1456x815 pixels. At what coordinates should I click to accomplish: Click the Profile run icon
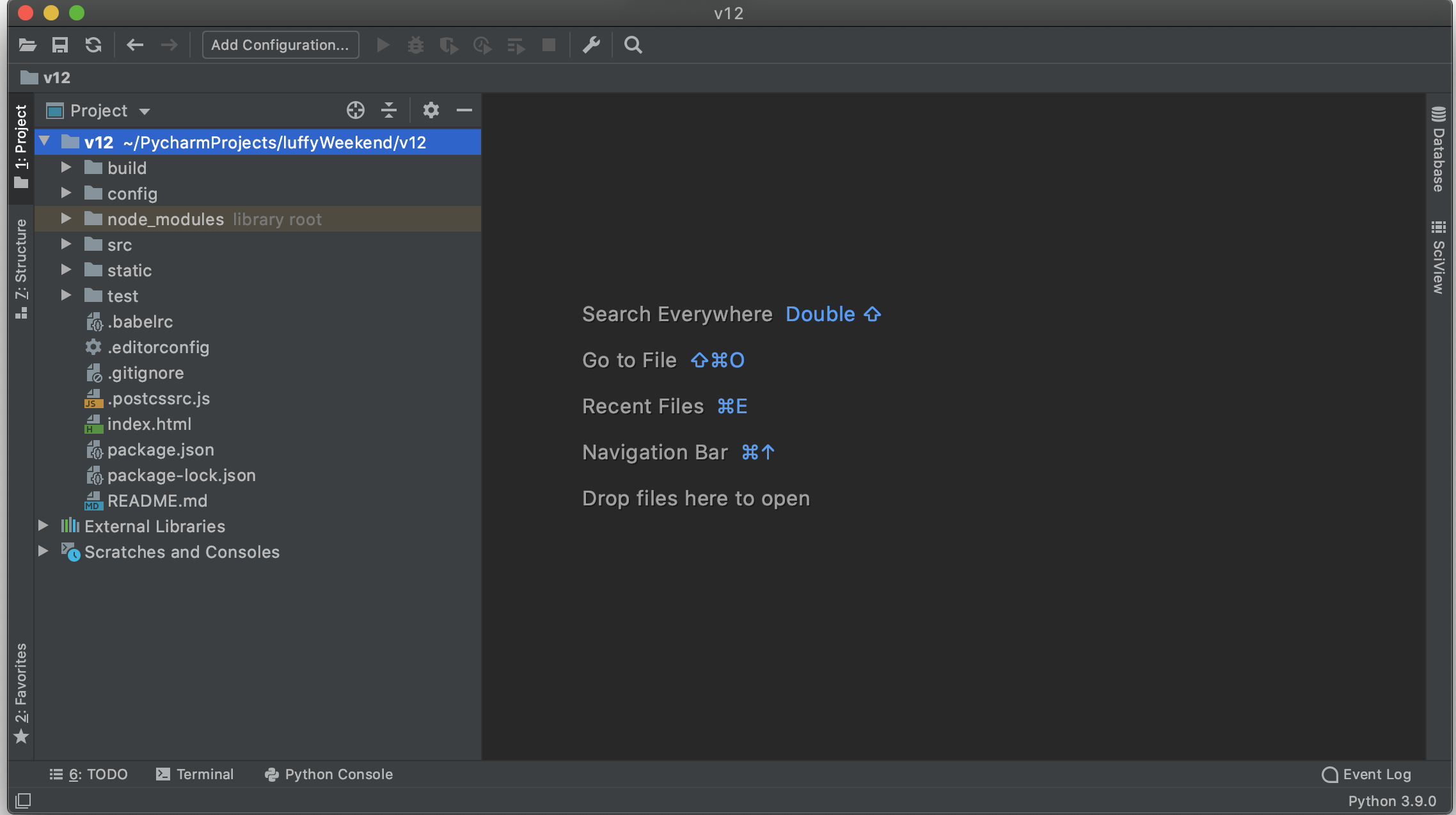tap(482, 45)
